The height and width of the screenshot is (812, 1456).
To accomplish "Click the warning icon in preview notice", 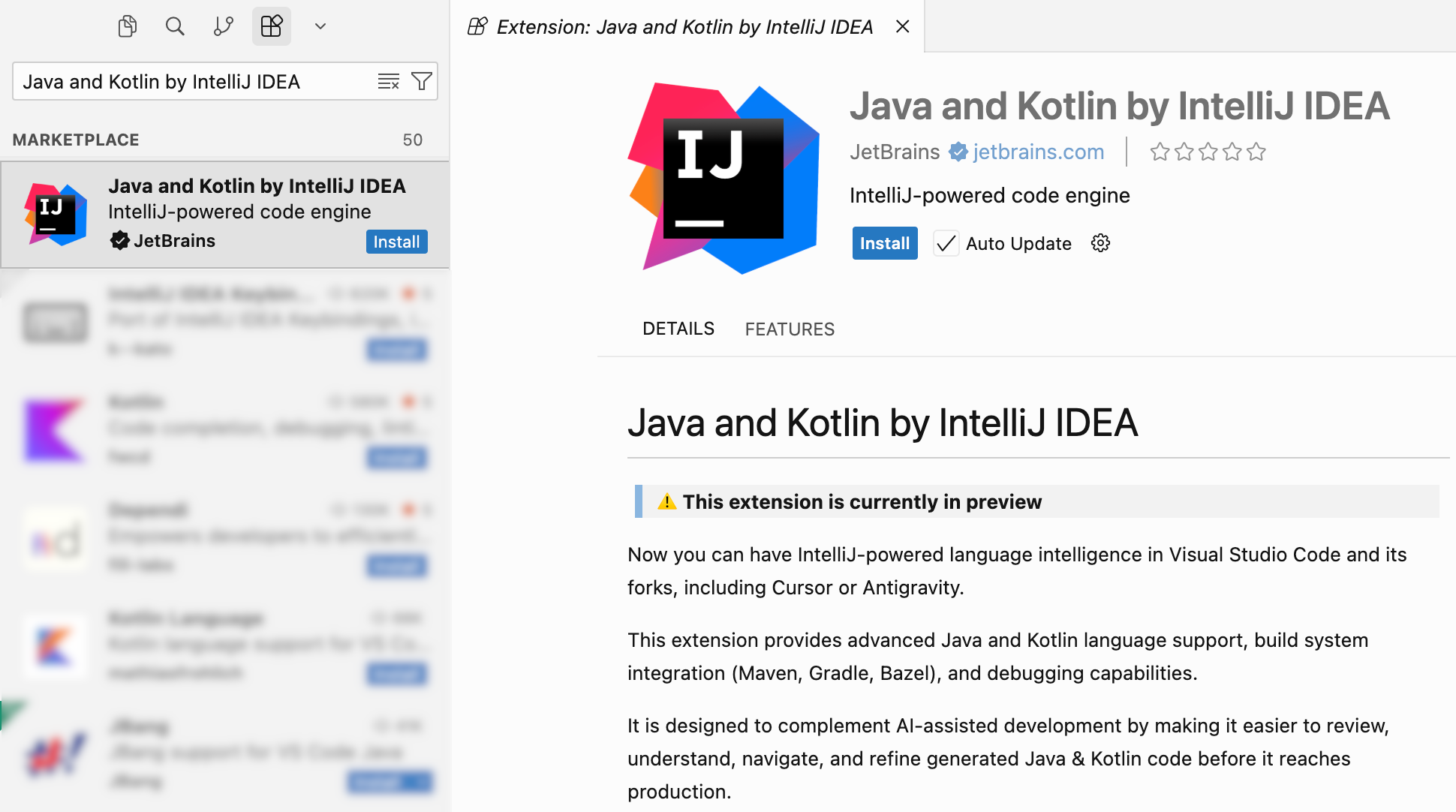I will tap(666, 501).
